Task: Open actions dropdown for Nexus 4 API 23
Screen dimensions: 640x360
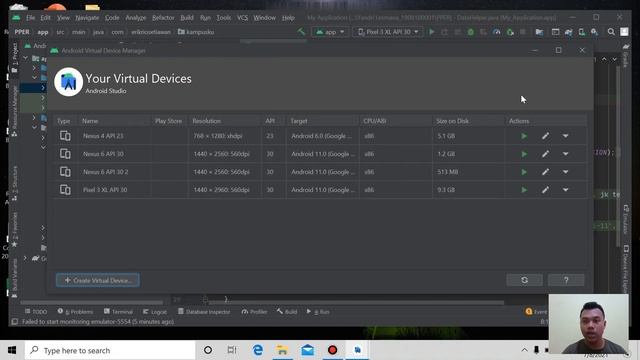Action: 565,136
